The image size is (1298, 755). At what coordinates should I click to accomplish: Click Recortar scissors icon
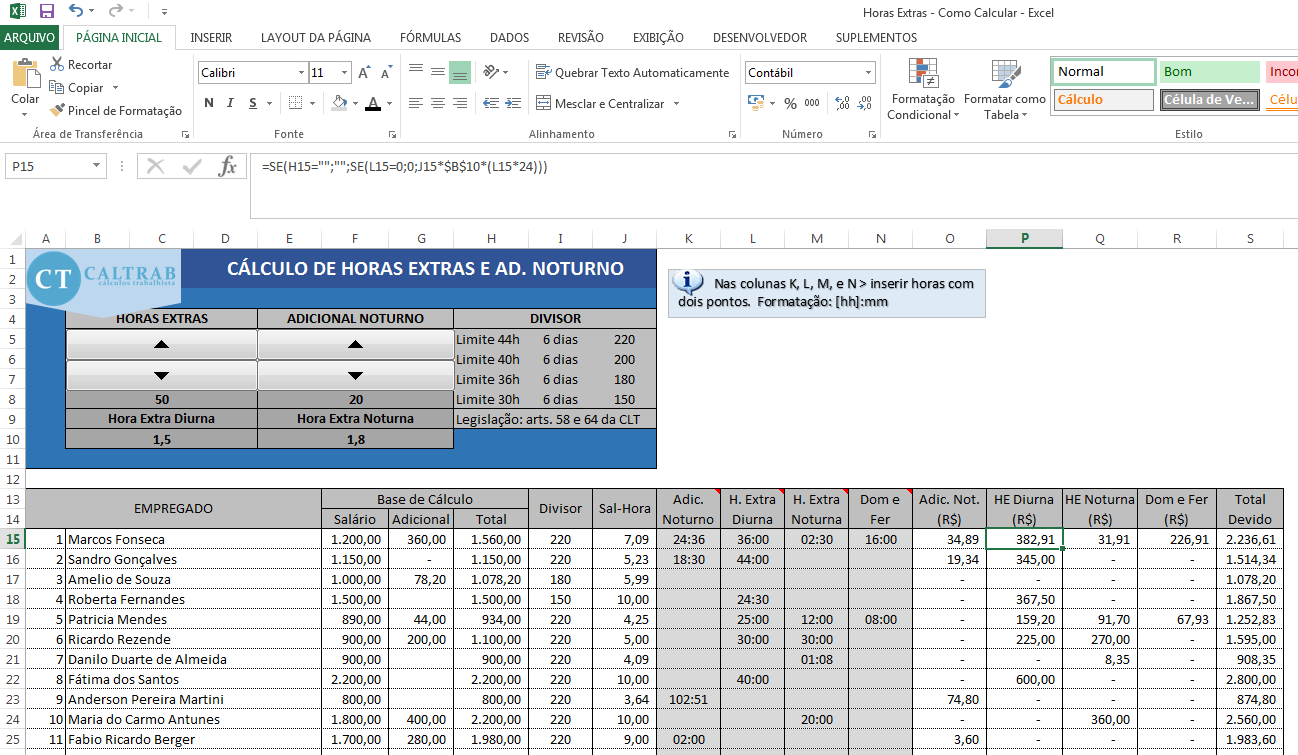click(57, 64)
